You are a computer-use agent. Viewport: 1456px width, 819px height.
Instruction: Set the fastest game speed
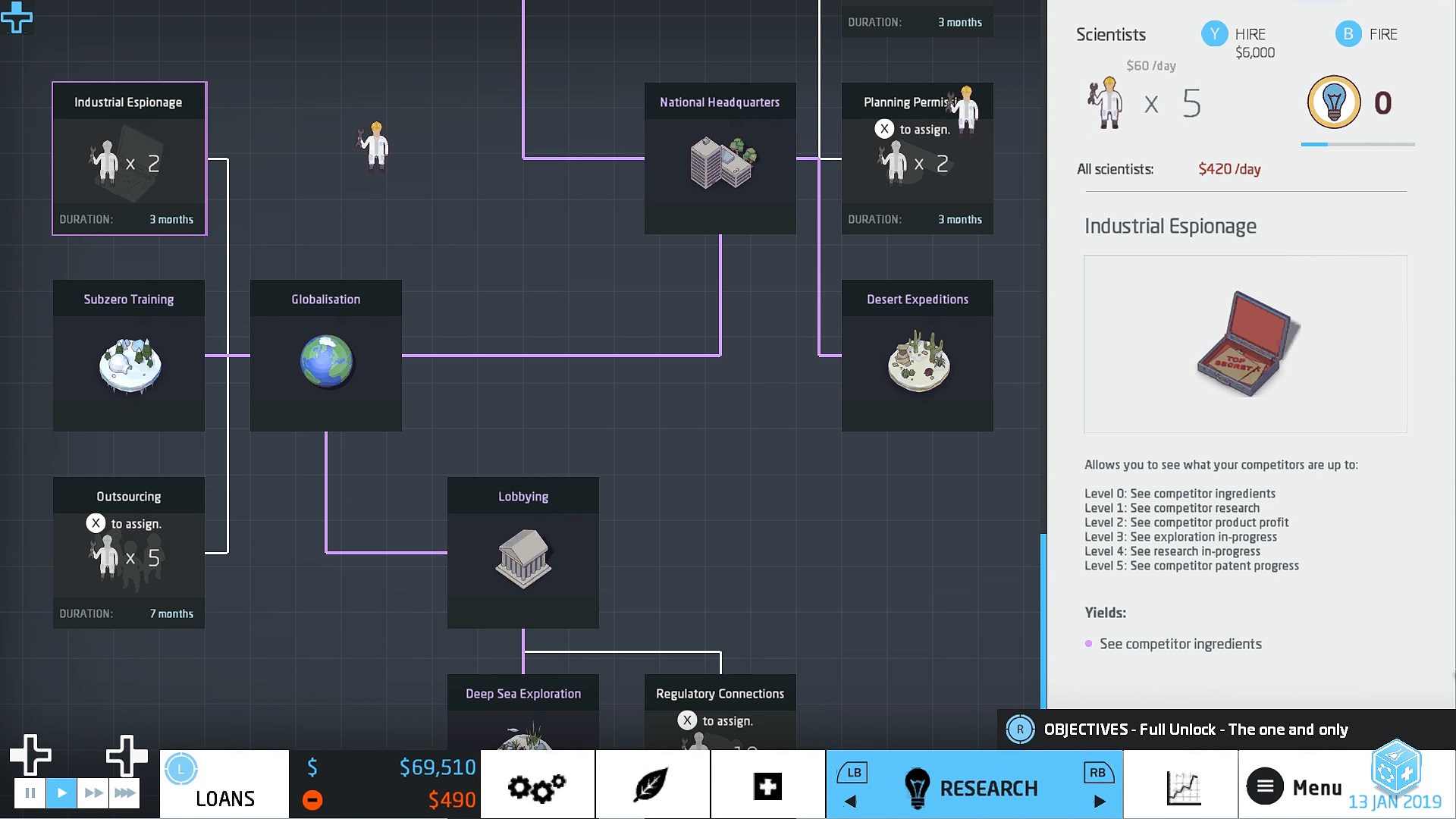[124, 792]
